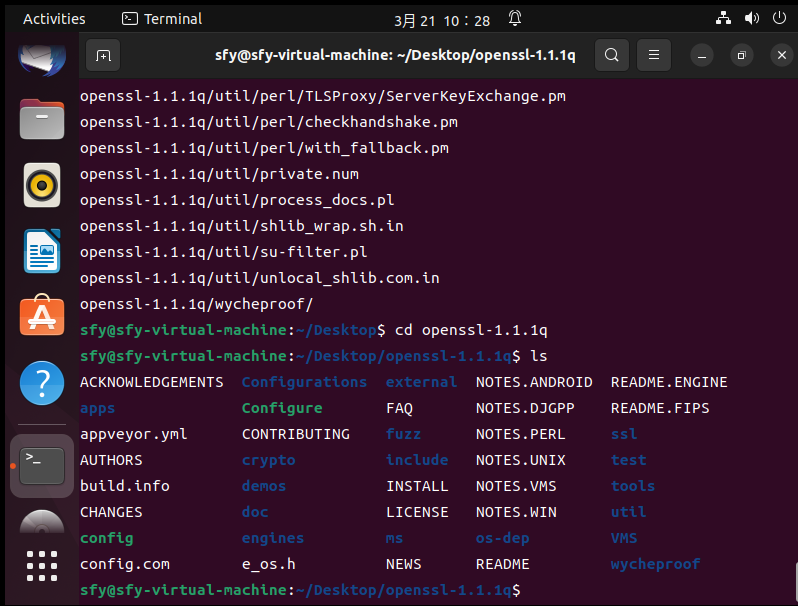Click the test directory name

click(x=629, y=460)
